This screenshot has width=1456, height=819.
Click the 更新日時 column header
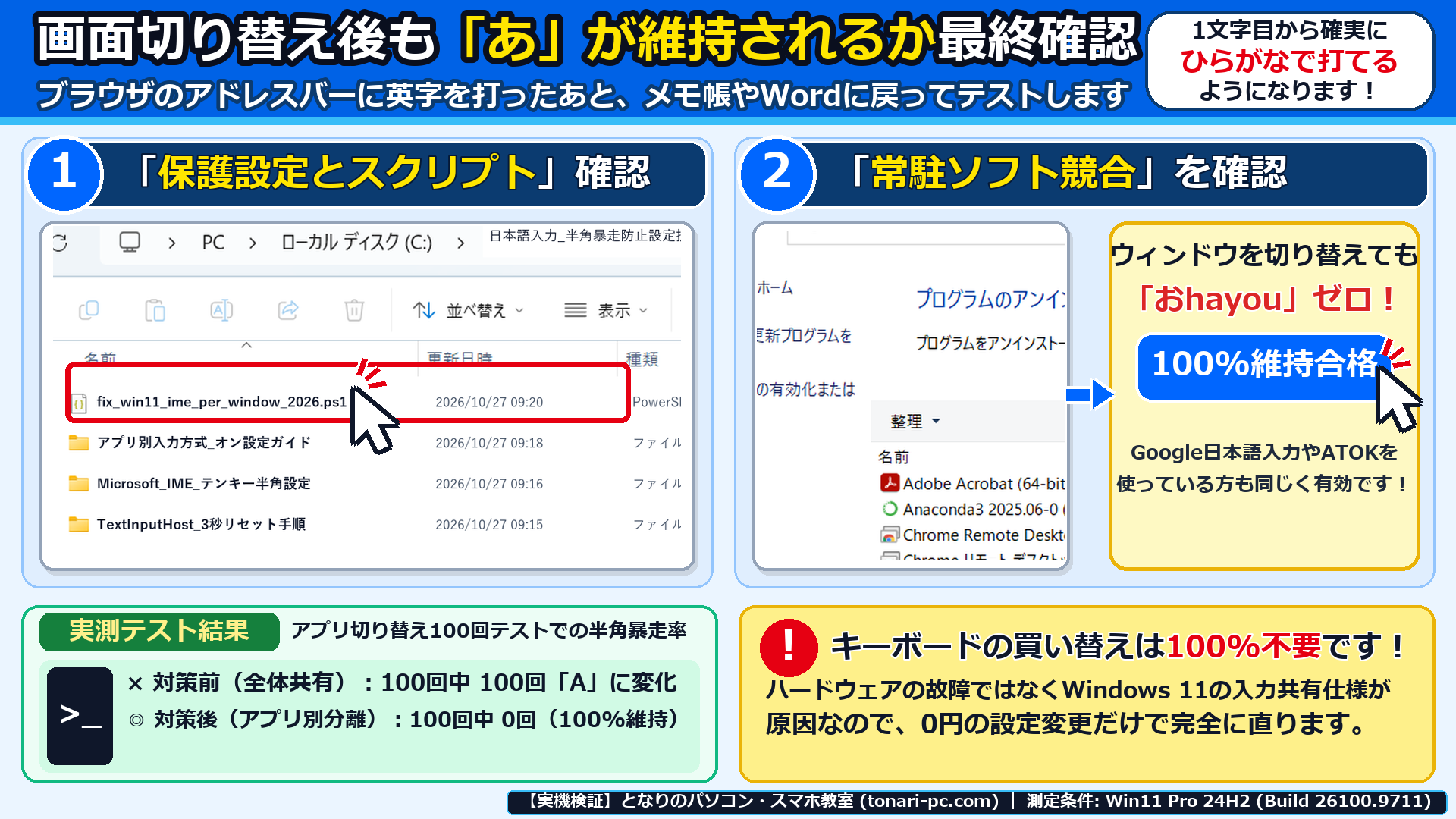coord(460,358)
